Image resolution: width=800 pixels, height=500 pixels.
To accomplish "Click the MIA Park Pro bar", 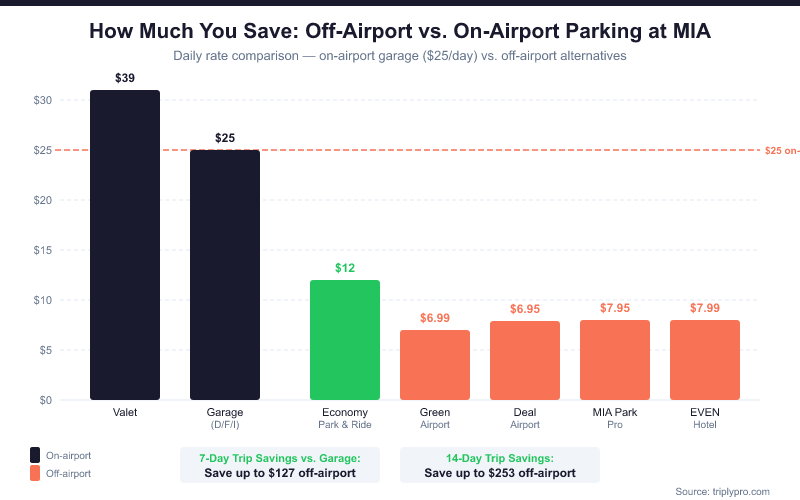I will pyautogui.click(x=615, y=360).
